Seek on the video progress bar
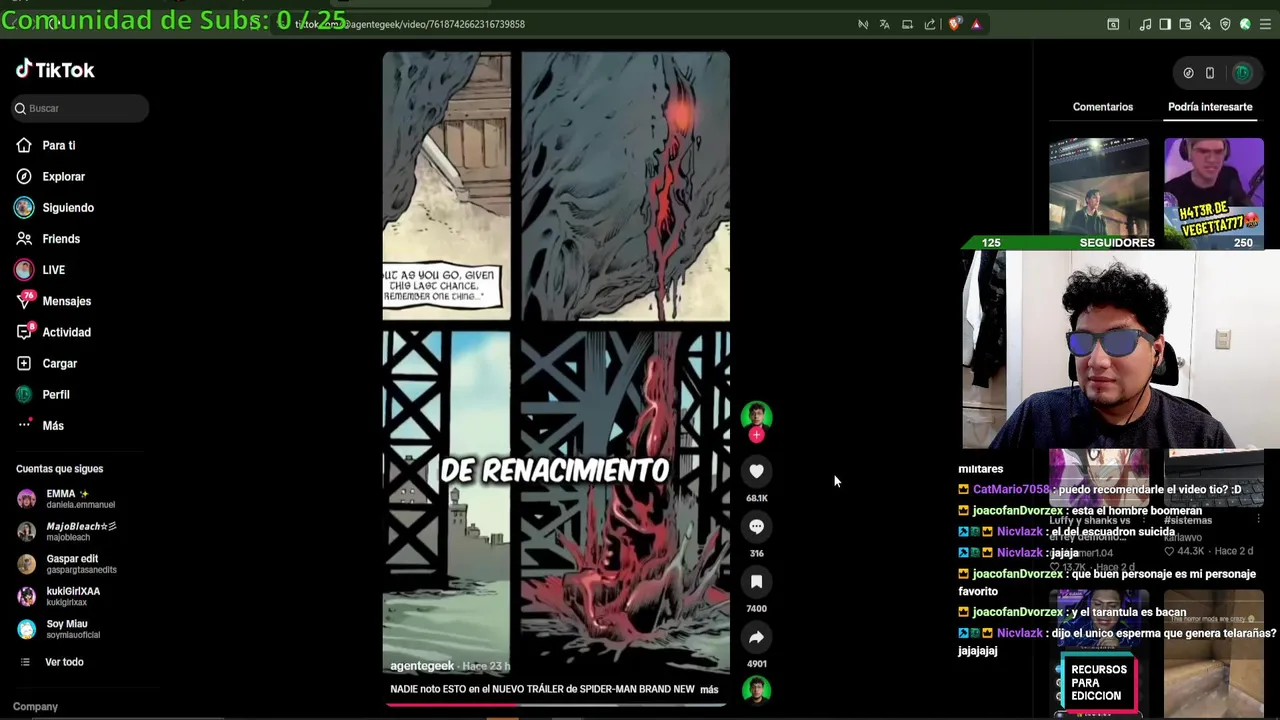This screenshot has width=1280, height=720. tap(556, 704)
